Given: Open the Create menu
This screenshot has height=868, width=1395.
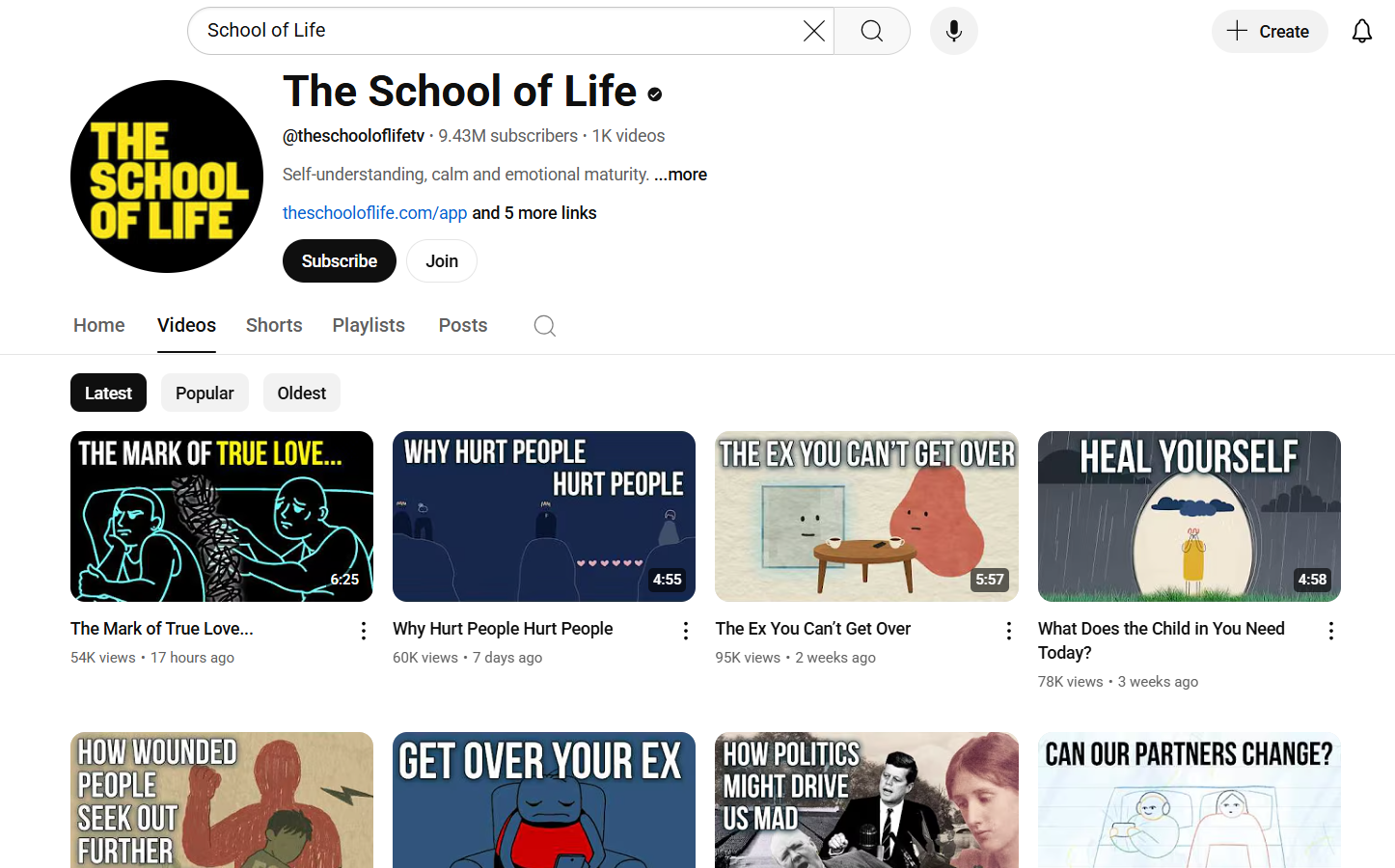Looking at the screenshot, I should [1270, 31].
